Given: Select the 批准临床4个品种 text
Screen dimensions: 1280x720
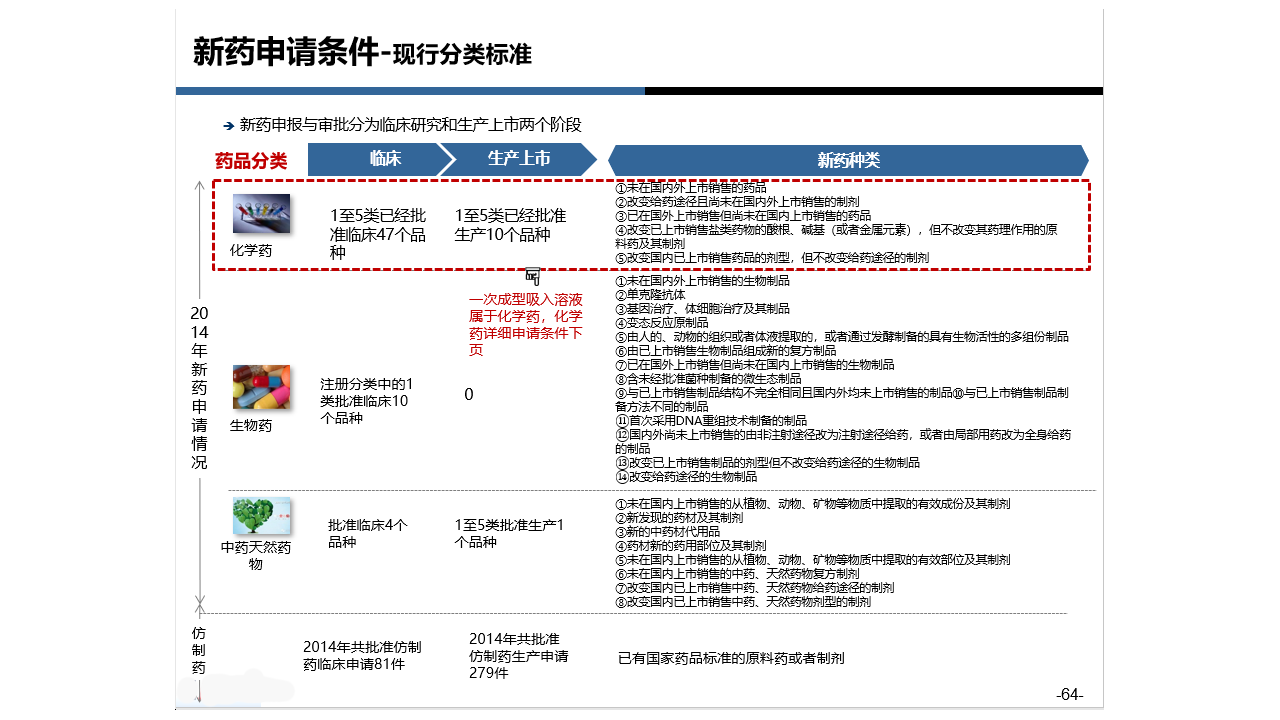Looking at the screenshot, I should 367,533.
